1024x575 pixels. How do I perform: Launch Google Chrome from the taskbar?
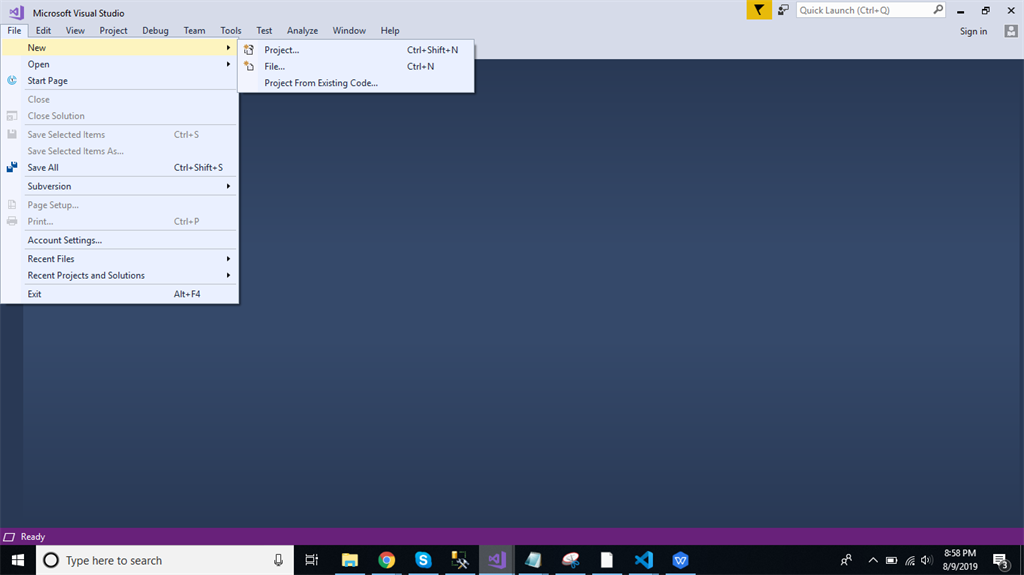pos(387,560)
